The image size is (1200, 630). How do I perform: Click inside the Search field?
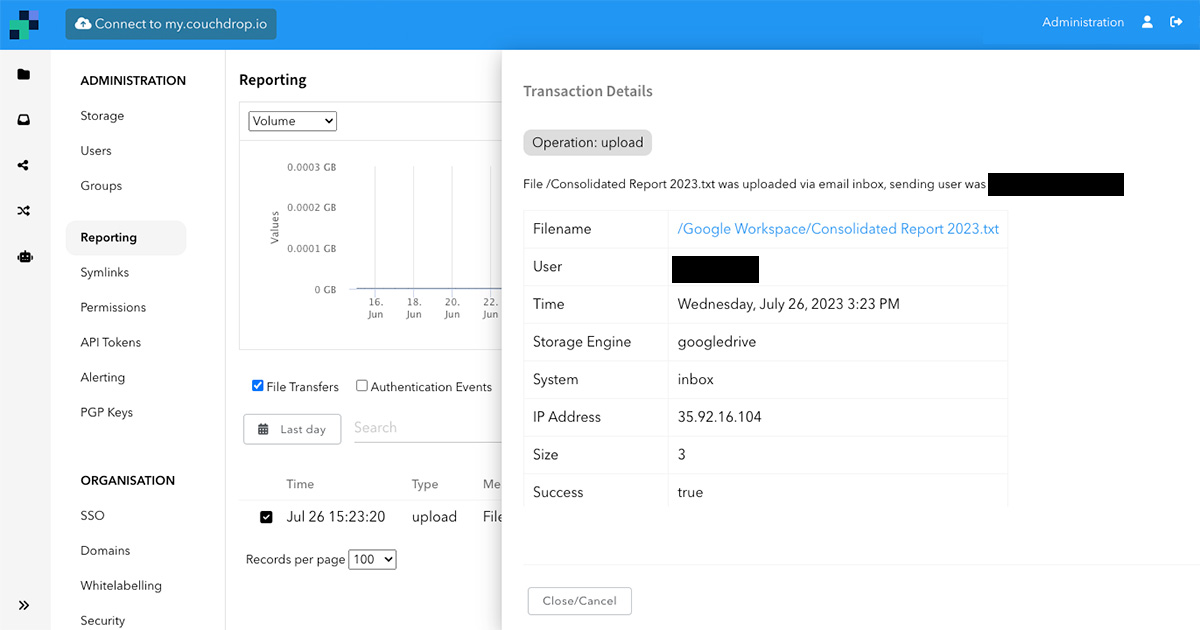(420, 428)
